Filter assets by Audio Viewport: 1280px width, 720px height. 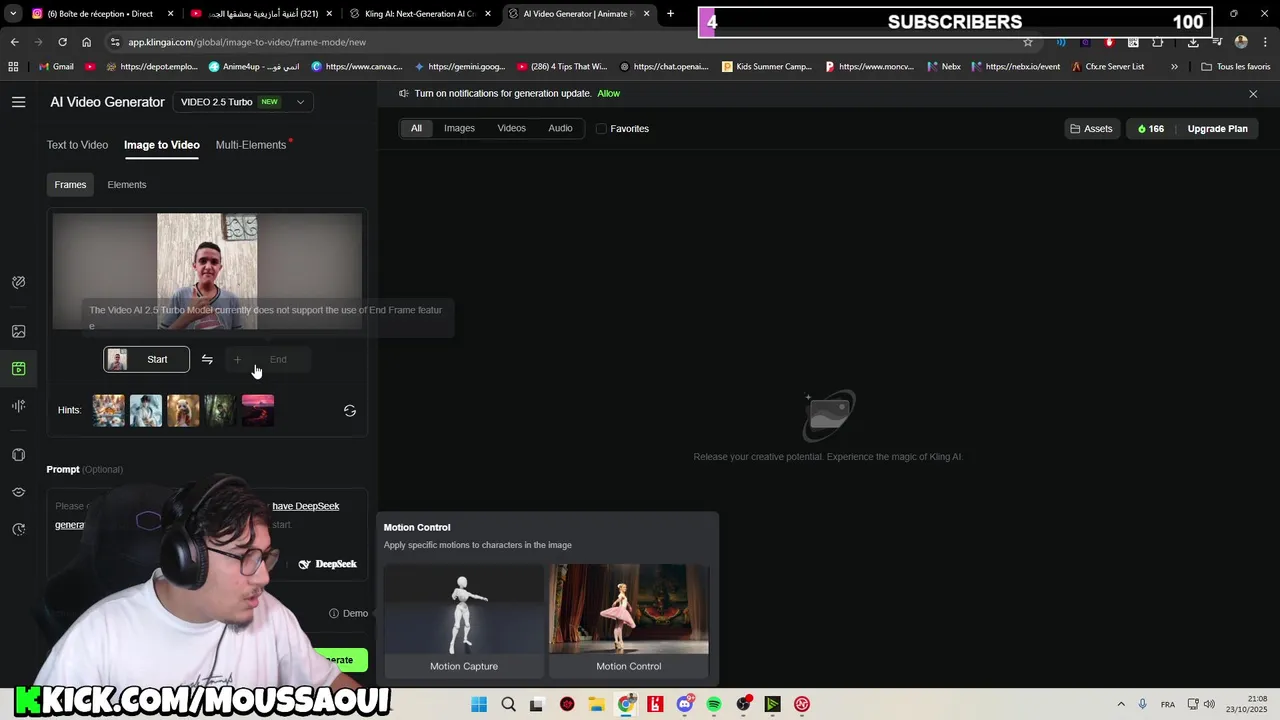[560, 128]
